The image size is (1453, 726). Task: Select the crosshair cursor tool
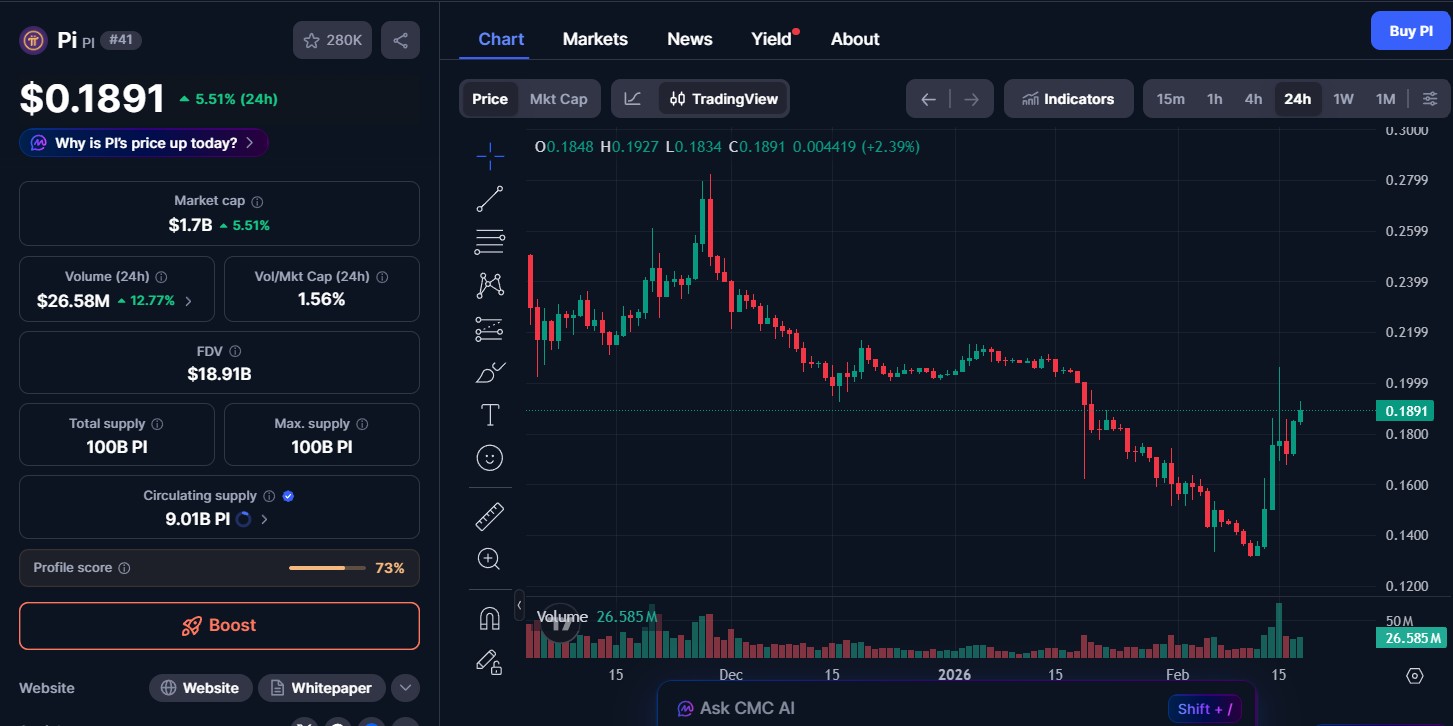pos(489,155)
